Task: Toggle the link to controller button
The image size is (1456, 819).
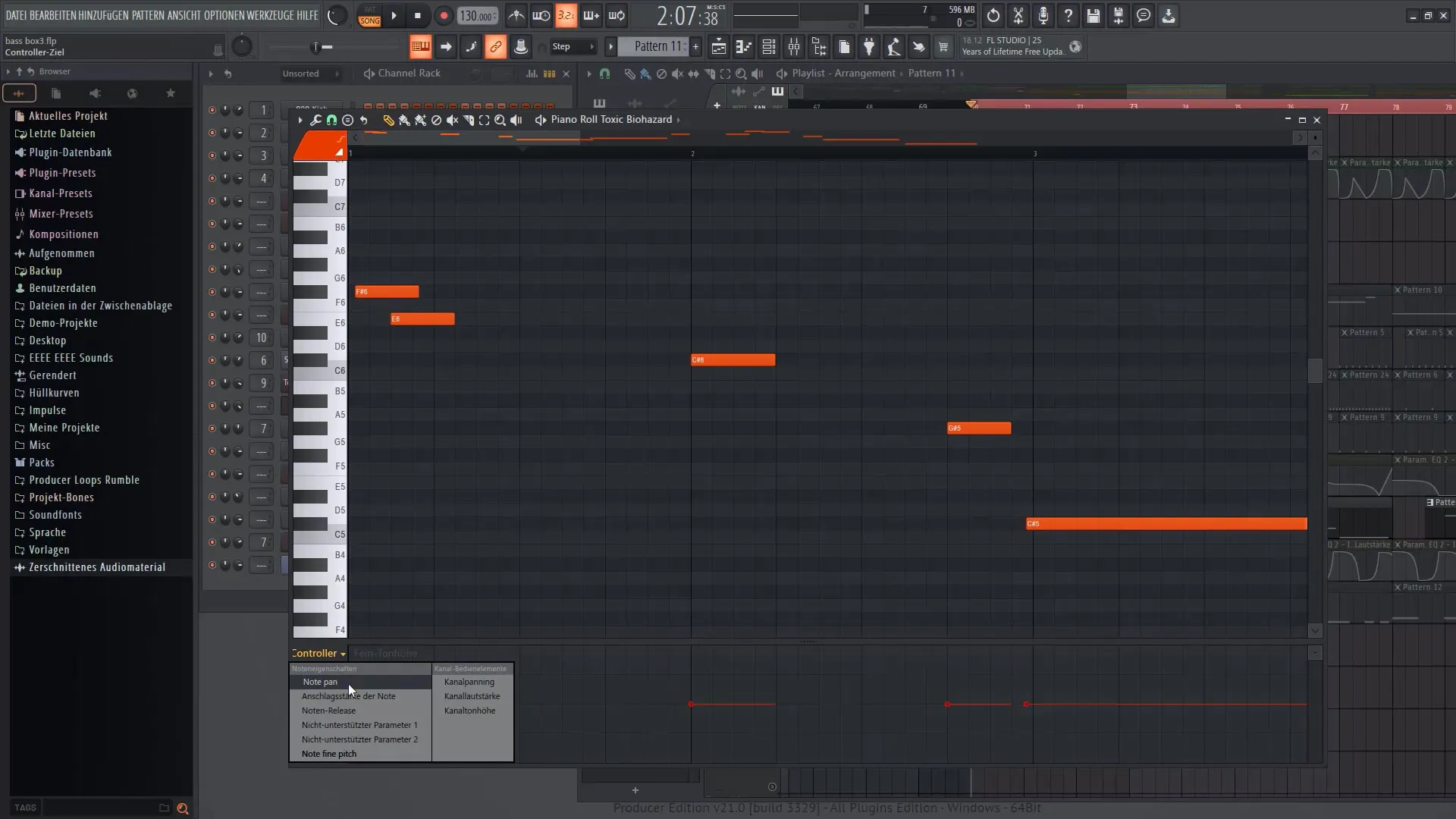Action: 495,47
